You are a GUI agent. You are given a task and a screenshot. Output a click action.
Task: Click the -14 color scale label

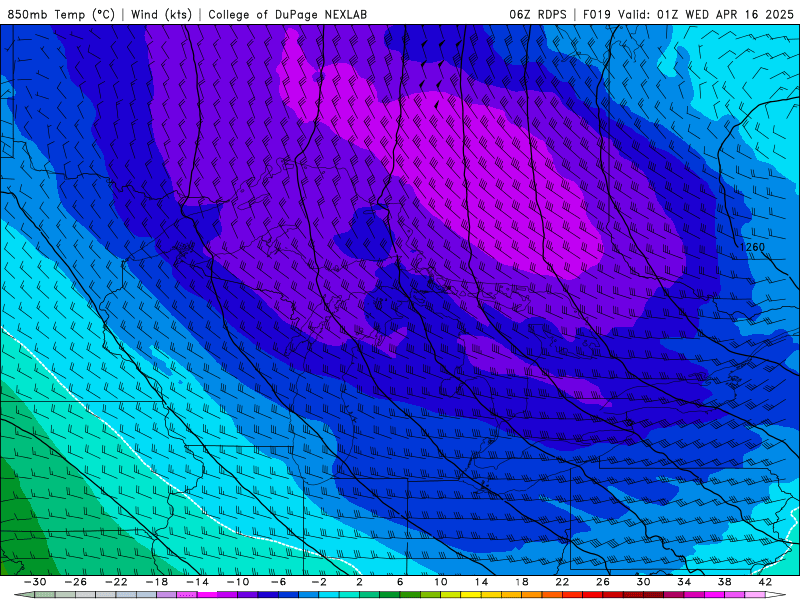(x=197, y=582)
